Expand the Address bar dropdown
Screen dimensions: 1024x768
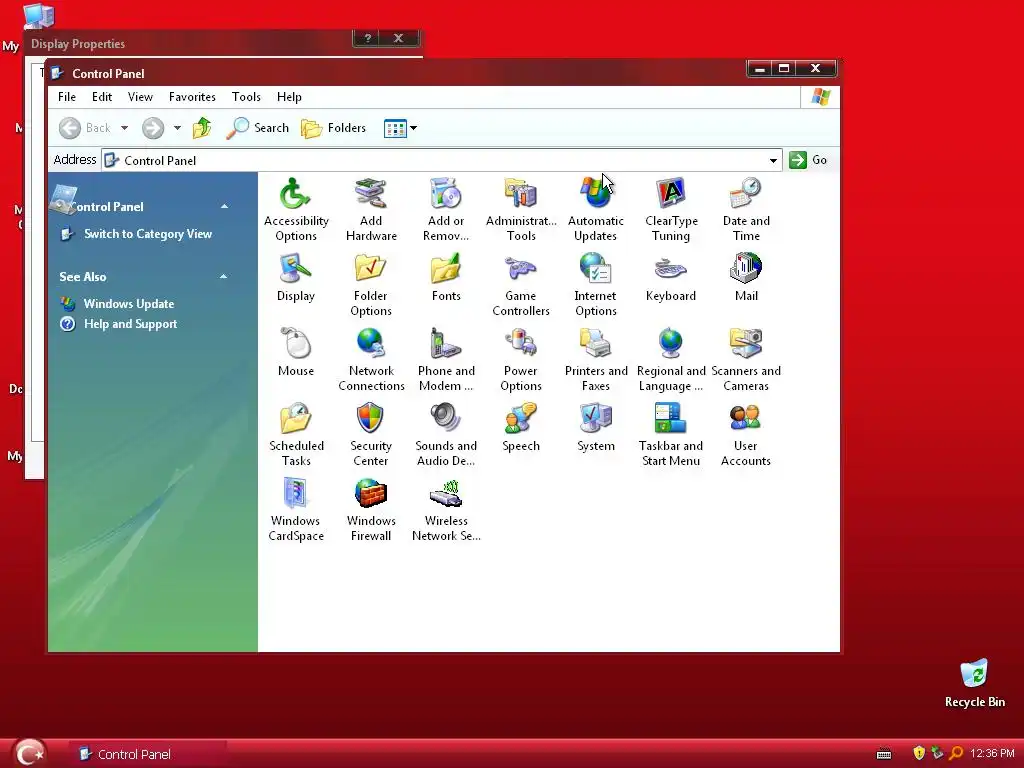pos(773,161)
